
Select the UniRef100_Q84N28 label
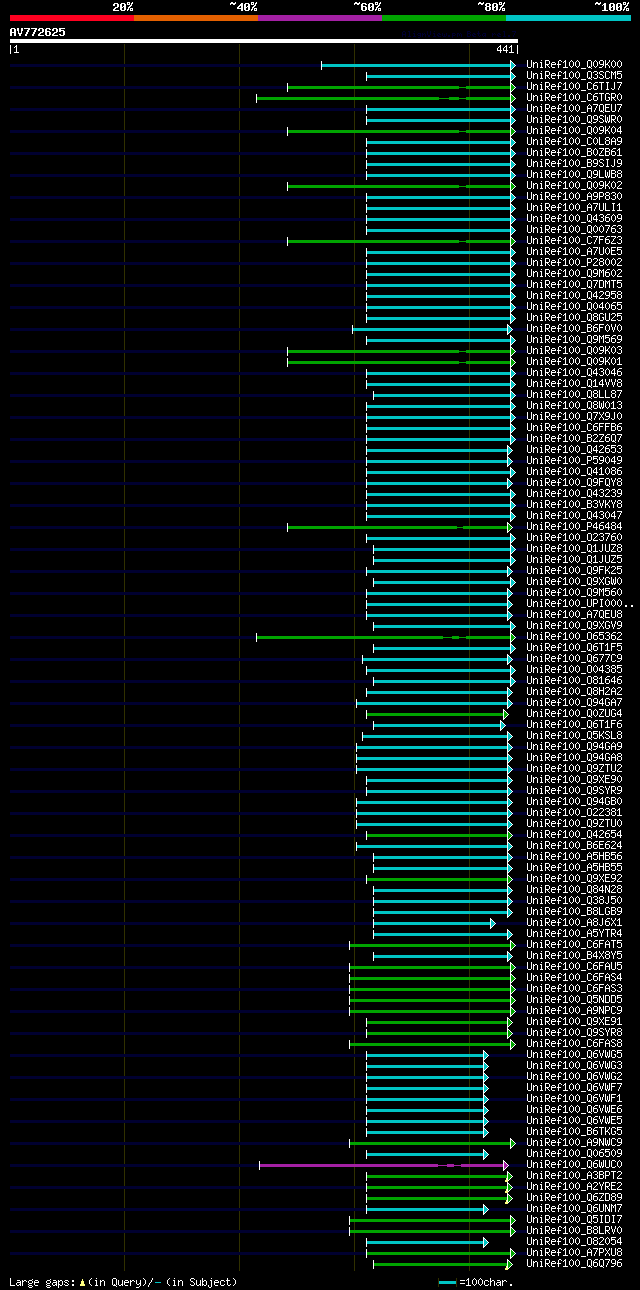(574, 889)
